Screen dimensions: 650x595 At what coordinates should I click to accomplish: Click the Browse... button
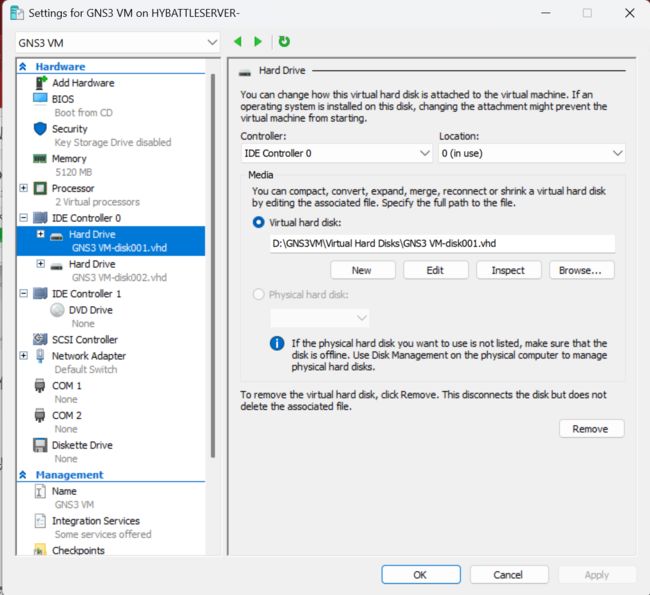pyautogui.click(x=582, y=270)
